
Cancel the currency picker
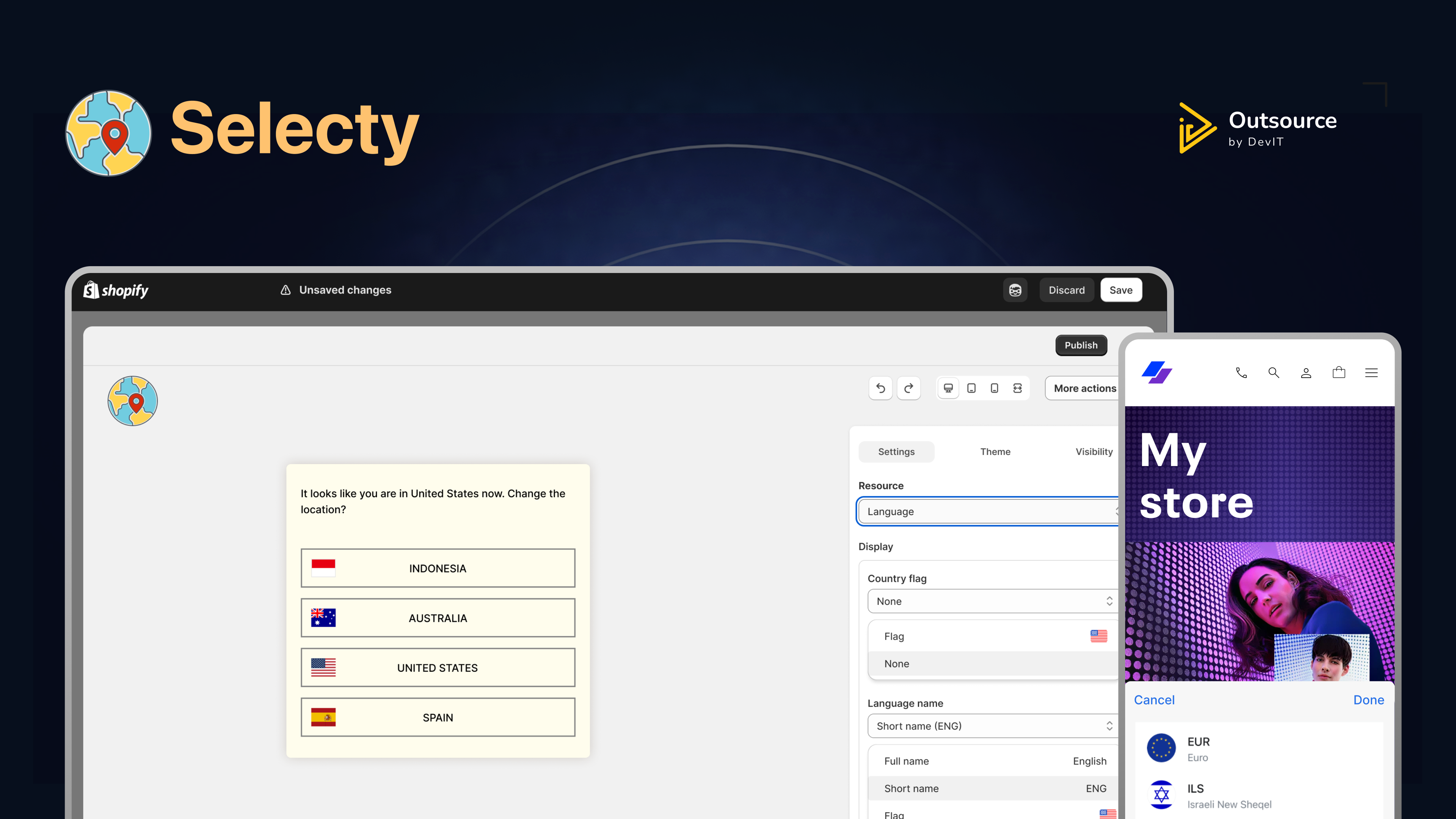click(x=1154, y=700)
